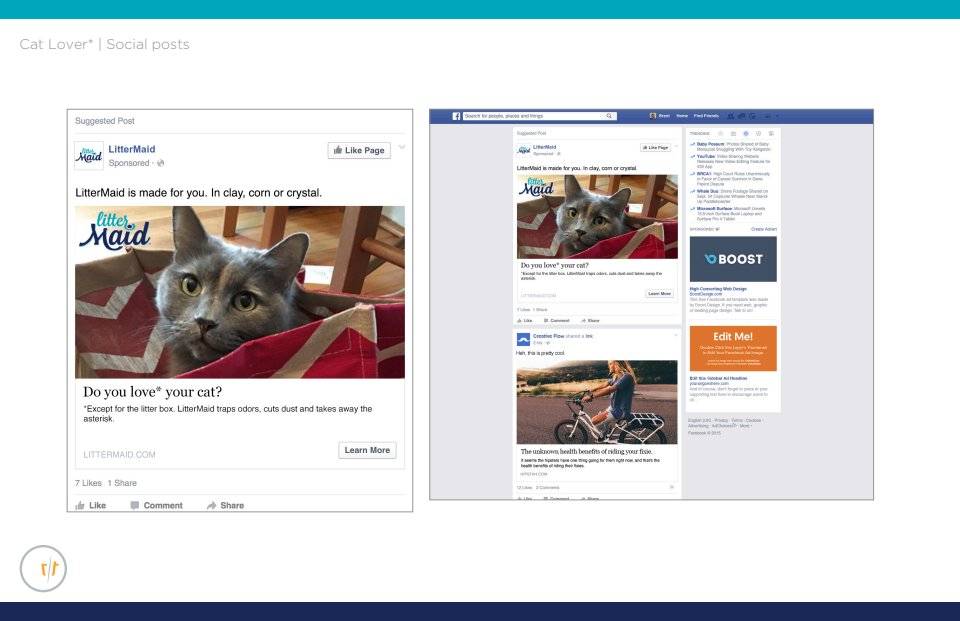
Task: Open friend requests icon in Facebook top bar
Action: coord(730,116)
